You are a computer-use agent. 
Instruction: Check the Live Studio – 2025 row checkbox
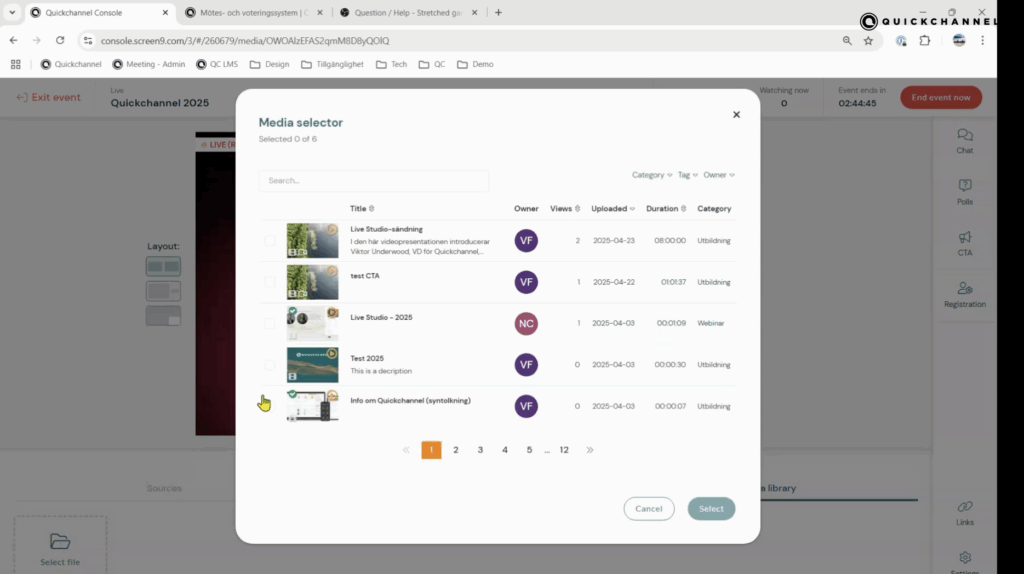pyautogui.click(x=270, y=323)
